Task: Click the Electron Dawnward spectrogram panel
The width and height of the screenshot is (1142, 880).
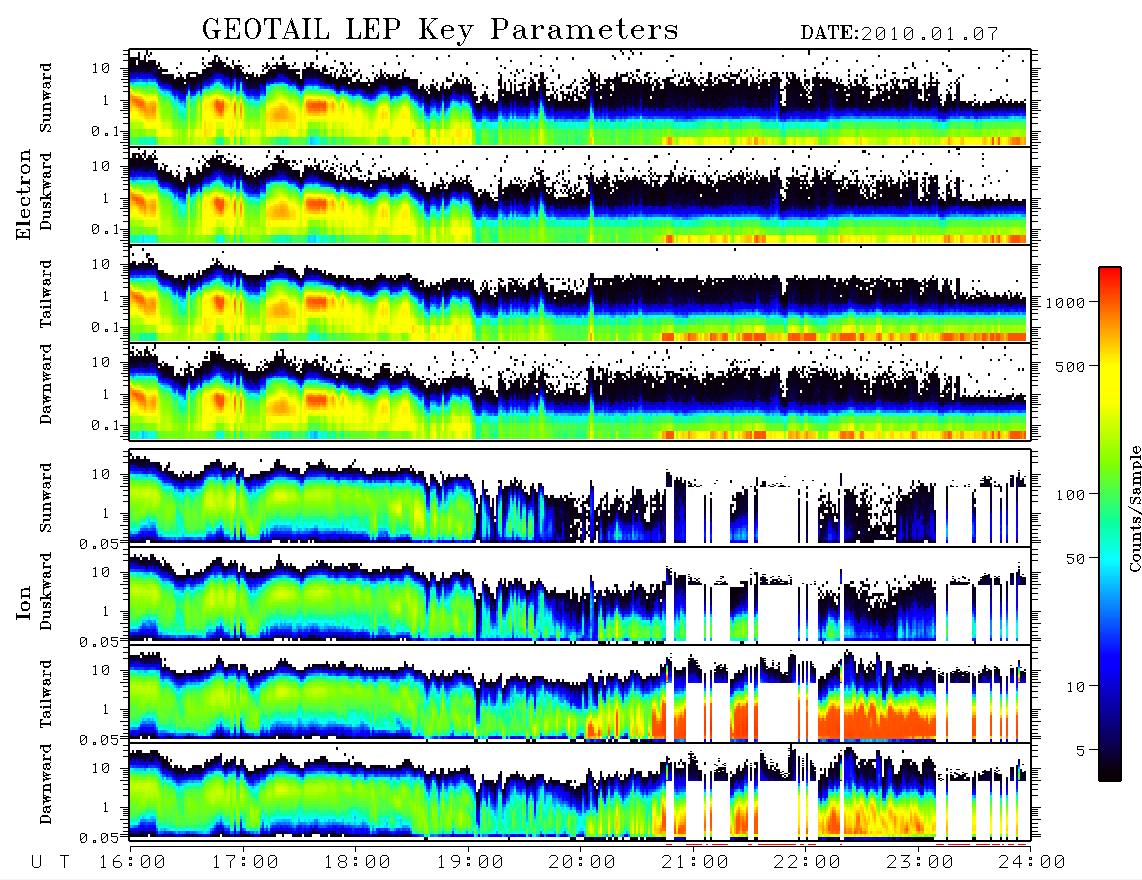Action: coord(580,392)
